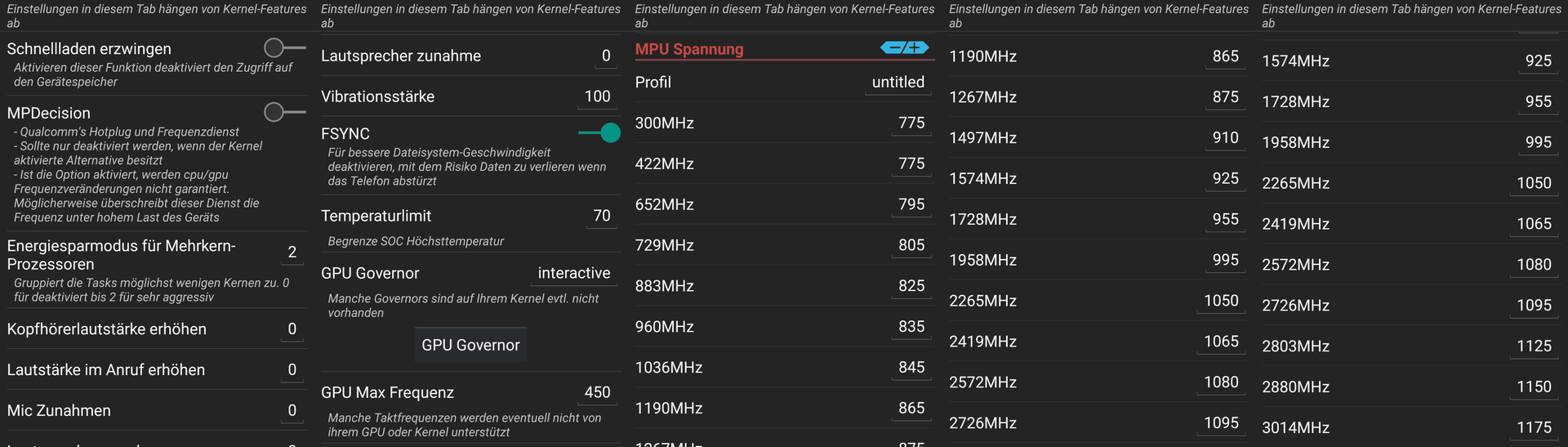Toggle the MPDecision switch

pyautogui.click(x=285, y=112)
